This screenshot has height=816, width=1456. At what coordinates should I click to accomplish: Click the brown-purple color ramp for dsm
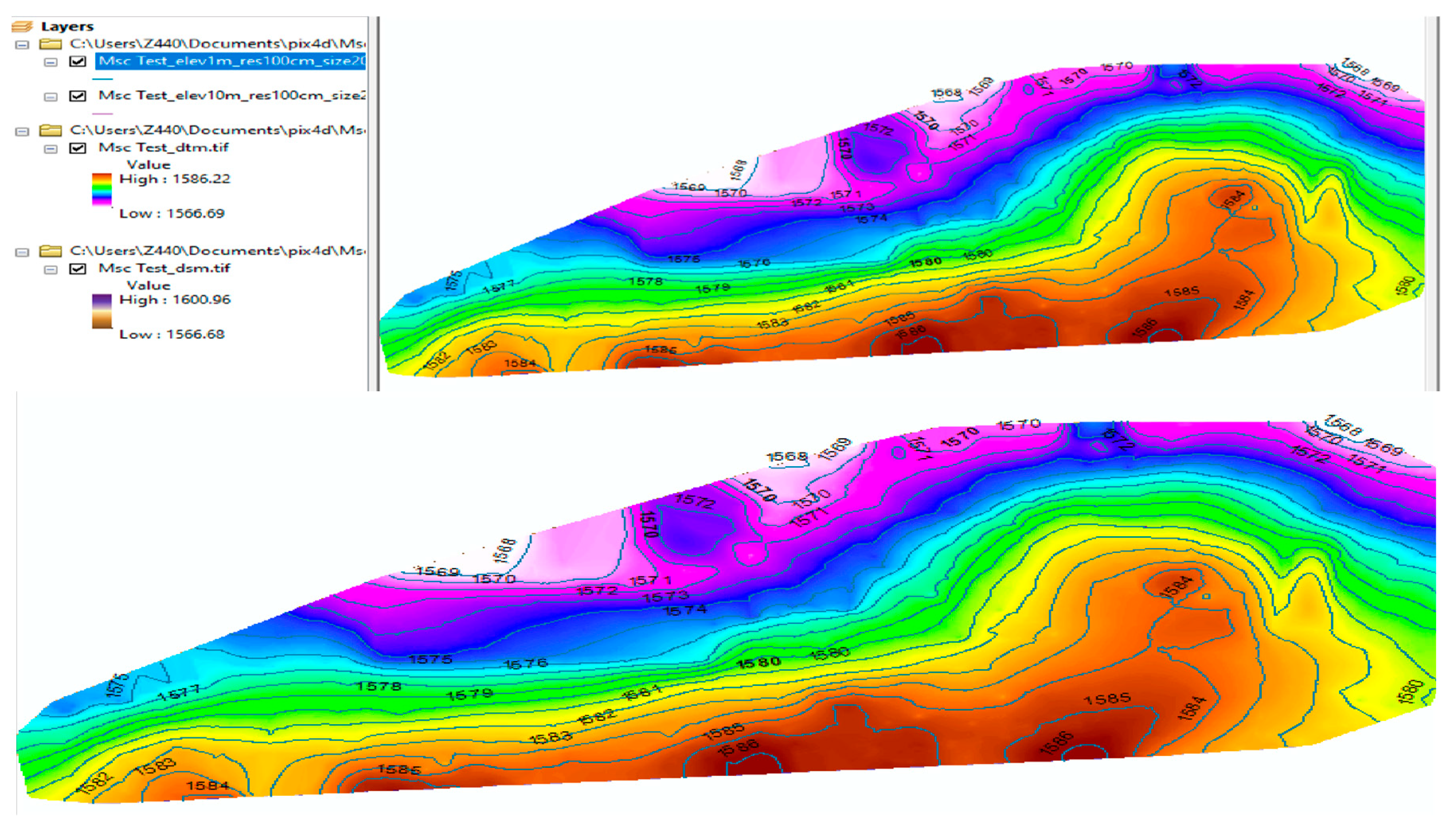[102, 311]
